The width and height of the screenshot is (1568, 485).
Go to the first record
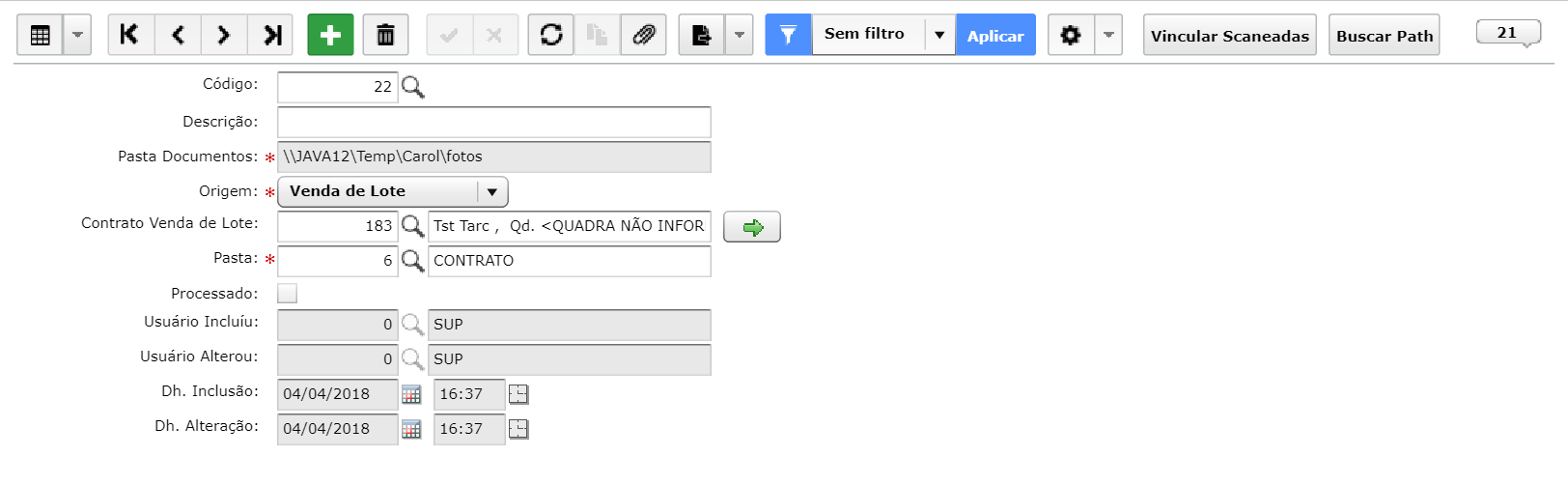[130, 35]
